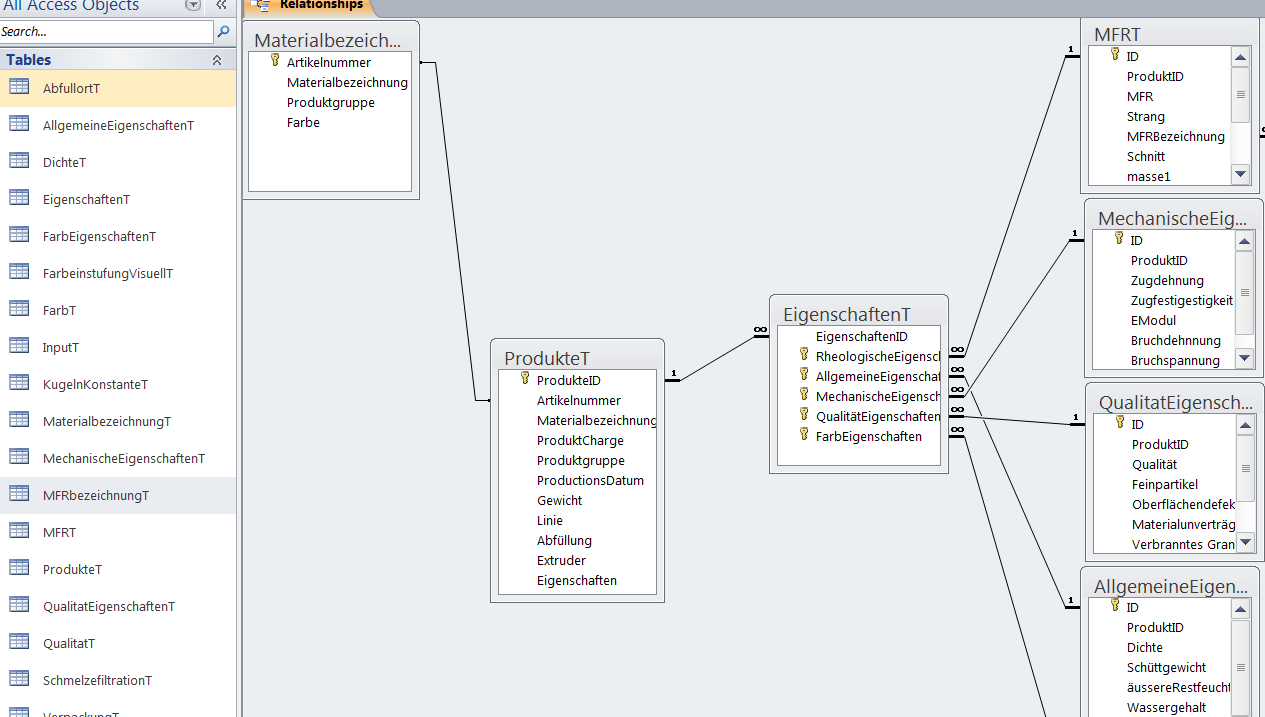
Task: Select the SchmelzefiltrationT table icon
Action: 19,679
